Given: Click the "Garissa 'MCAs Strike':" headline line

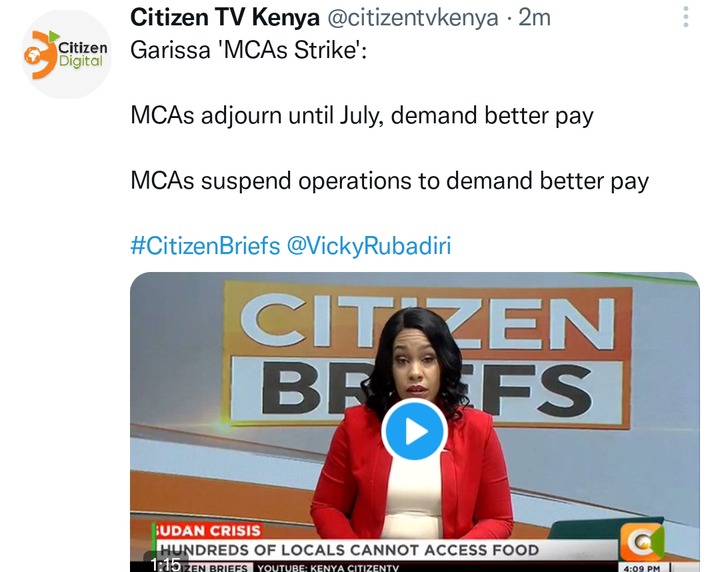Looking at the screenshot, I should (x=249, y=50).
